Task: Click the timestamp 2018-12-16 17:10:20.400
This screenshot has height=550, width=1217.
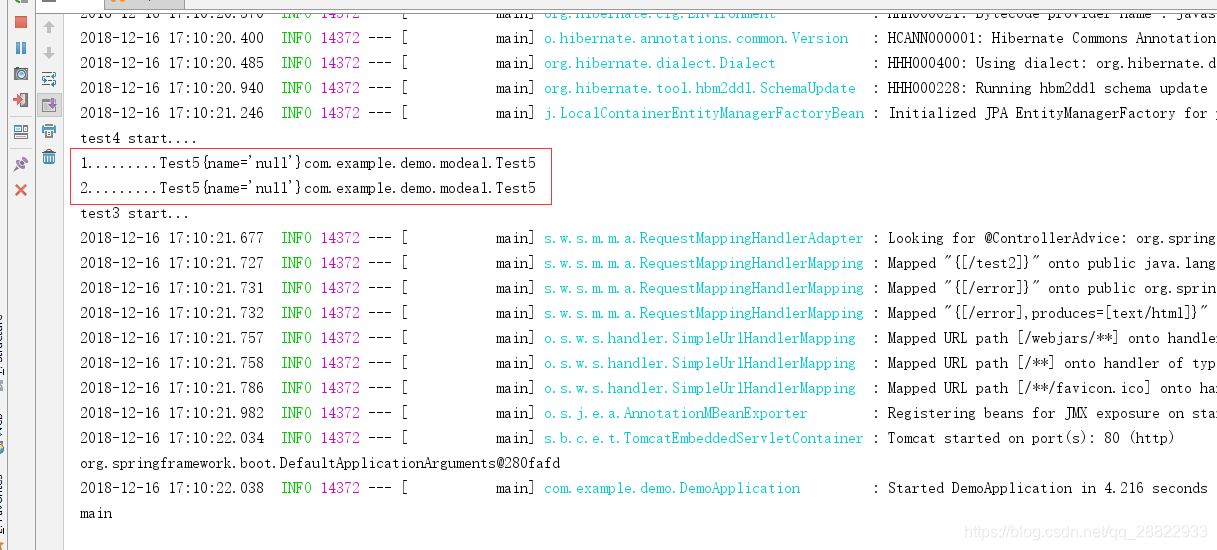Action: point(172,38)
